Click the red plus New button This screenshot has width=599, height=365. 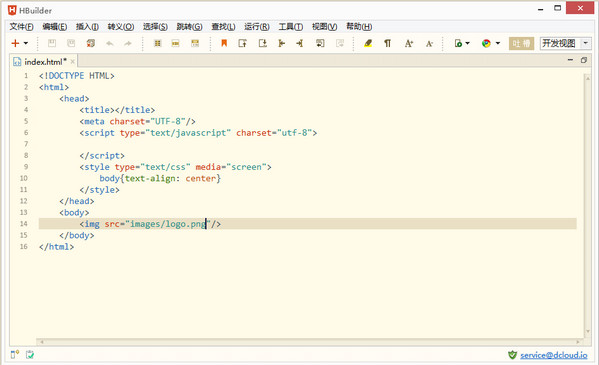click(x=15, y=43)
